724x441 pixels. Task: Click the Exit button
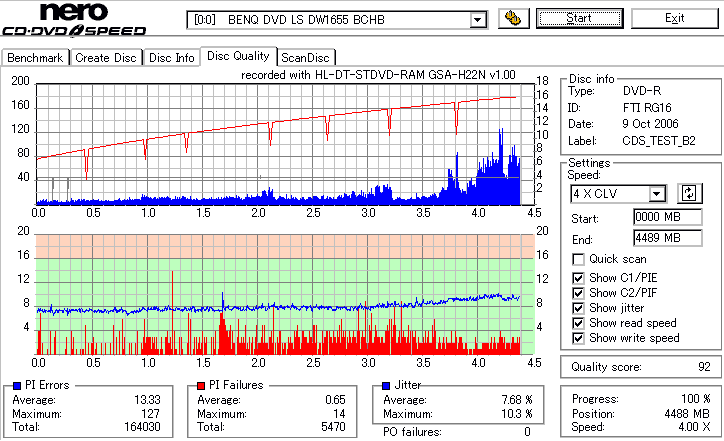coord(675,18)
